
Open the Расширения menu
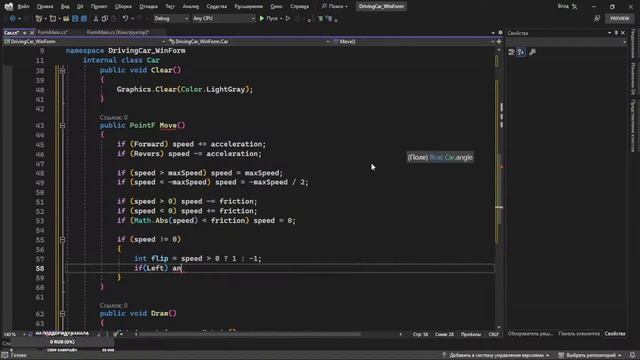[x=249, y=6]
